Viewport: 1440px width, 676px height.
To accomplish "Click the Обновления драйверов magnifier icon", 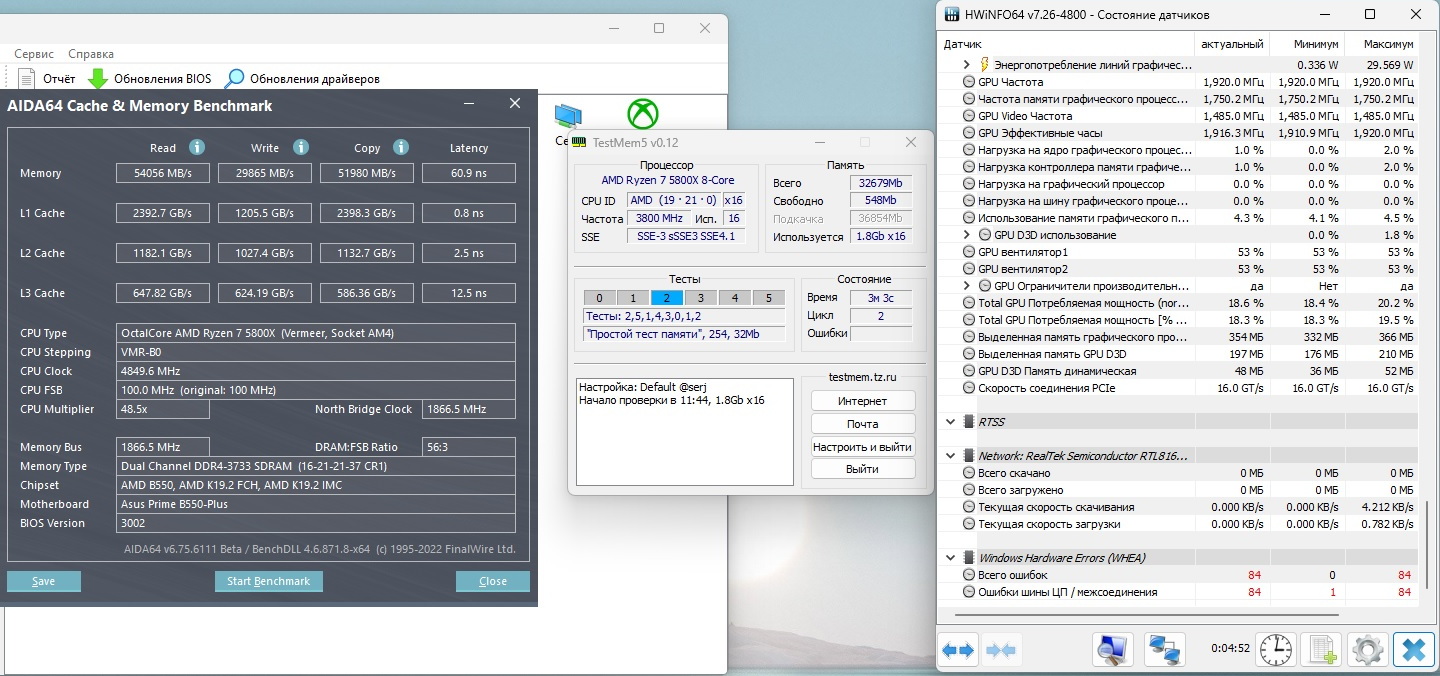I will pos(235,78).
